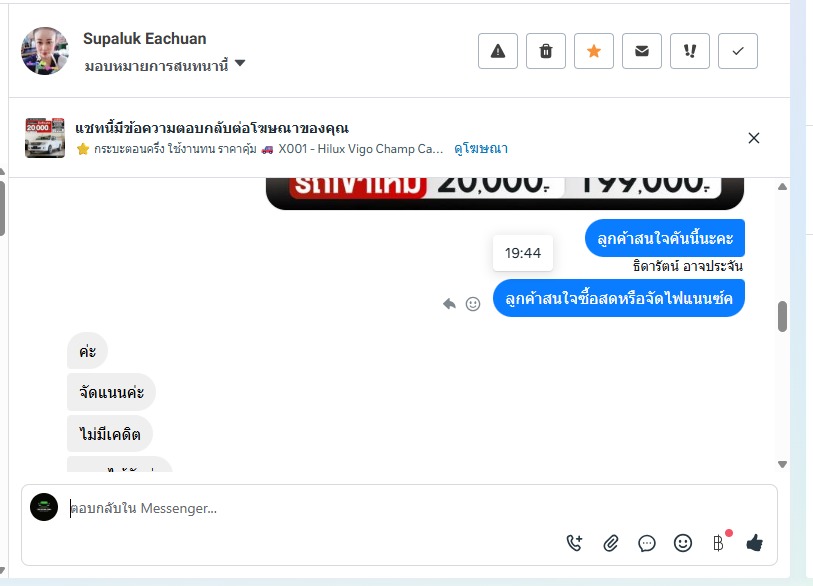Open the emoji picker in composer

683,543
